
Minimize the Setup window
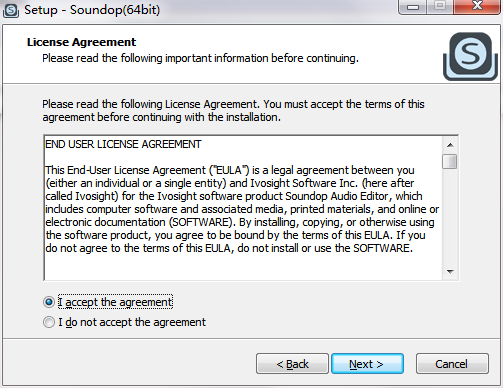413,7
